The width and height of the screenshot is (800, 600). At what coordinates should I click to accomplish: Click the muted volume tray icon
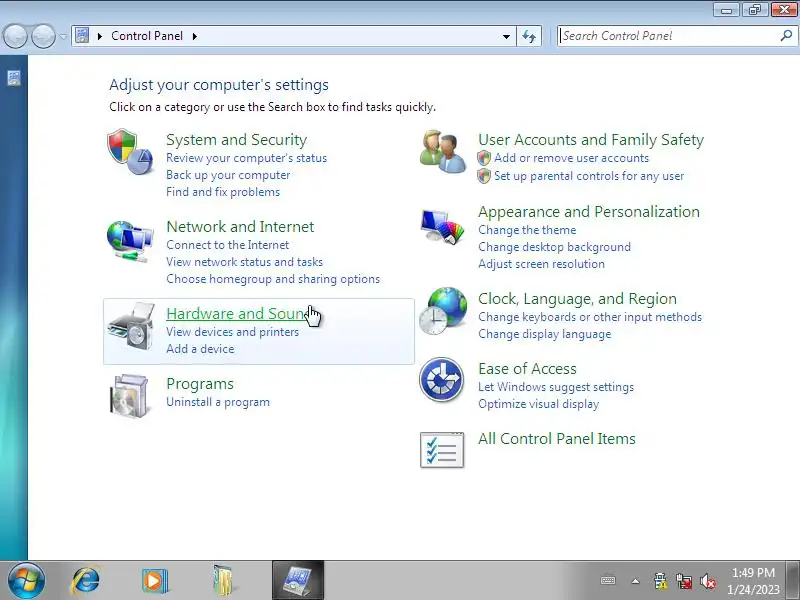click(708, 581)
